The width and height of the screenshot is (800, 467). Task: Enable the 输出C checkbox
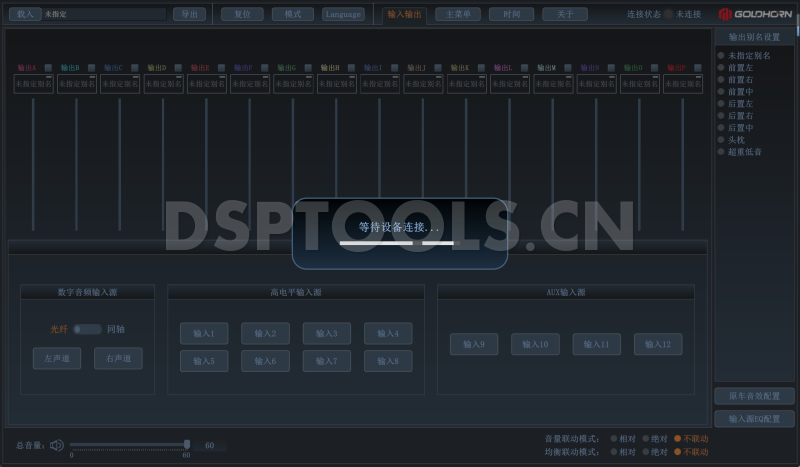click(x=135, y=68)
